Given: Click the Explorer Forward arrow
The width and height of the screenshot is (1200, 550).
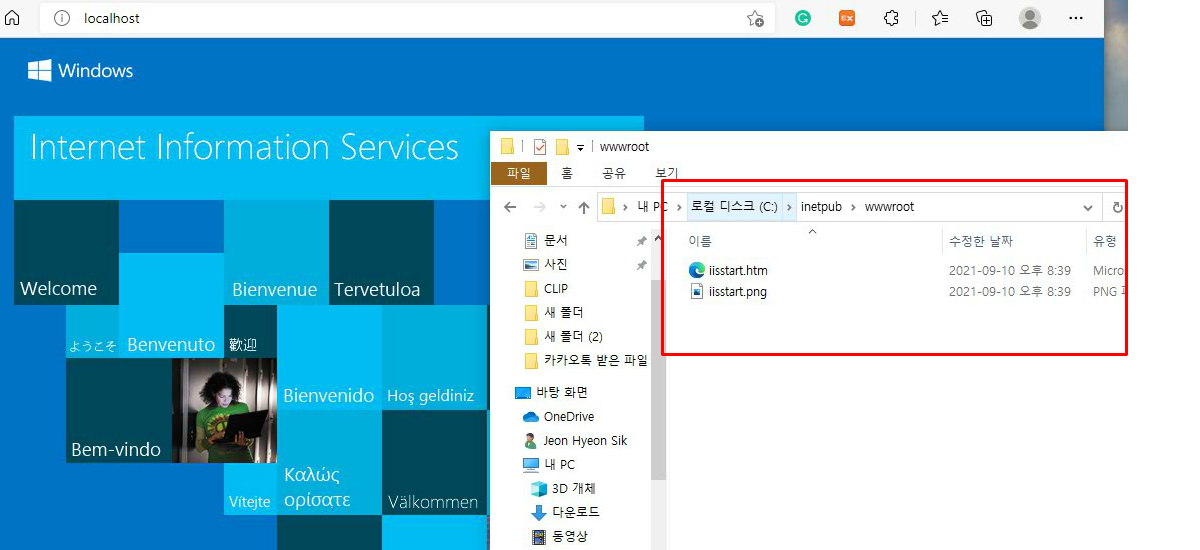Looking at the screenshot, I should click(x=540, y=207).
